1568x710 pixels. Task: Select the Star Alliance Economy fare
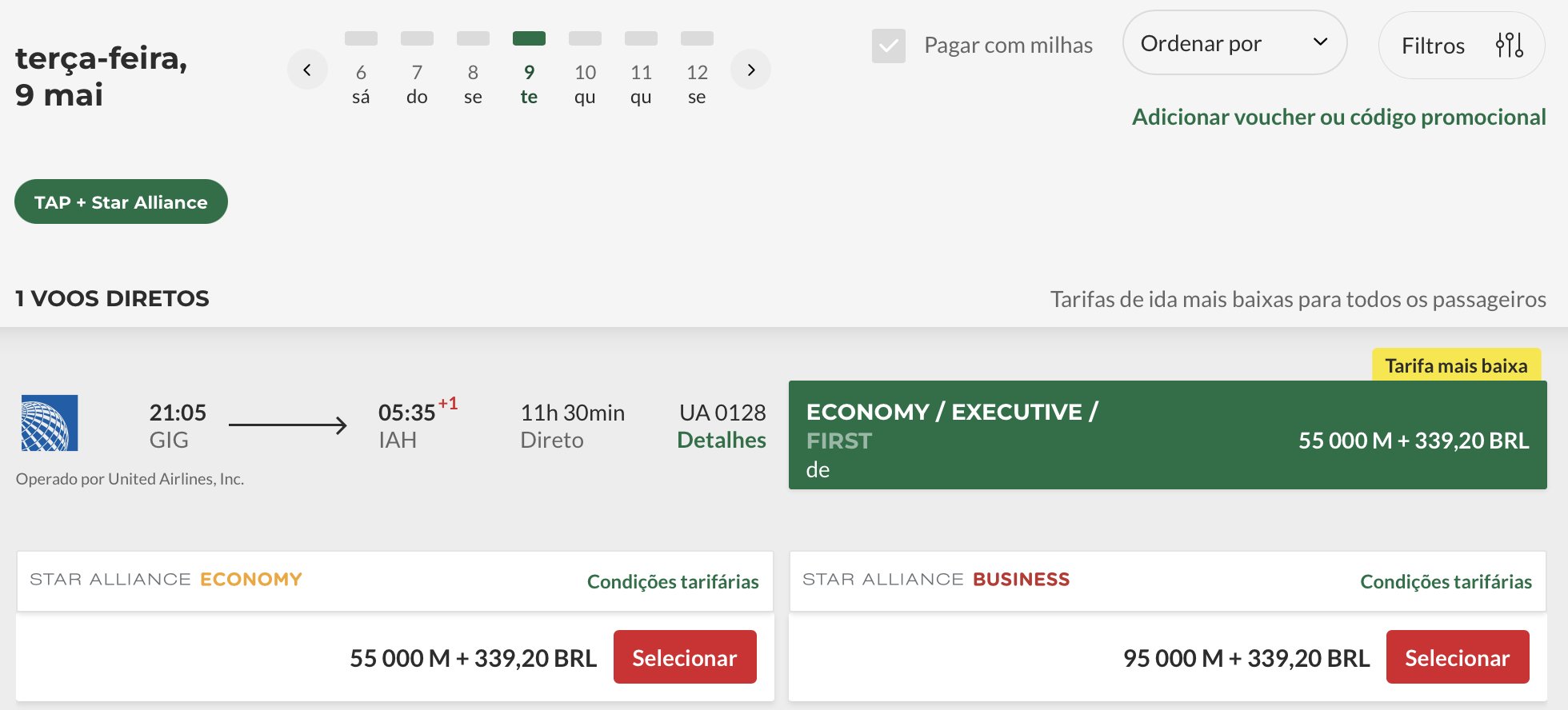click(x=685, y=657)
